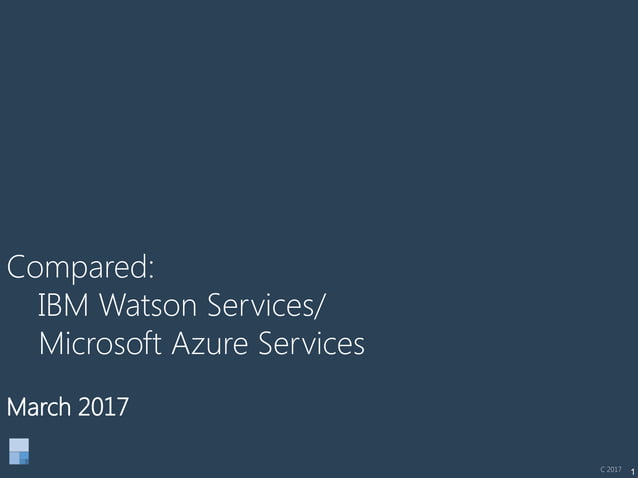The image size is (638, 478).
Task: Select the word Compared: in title
Action: pos(80,268)
